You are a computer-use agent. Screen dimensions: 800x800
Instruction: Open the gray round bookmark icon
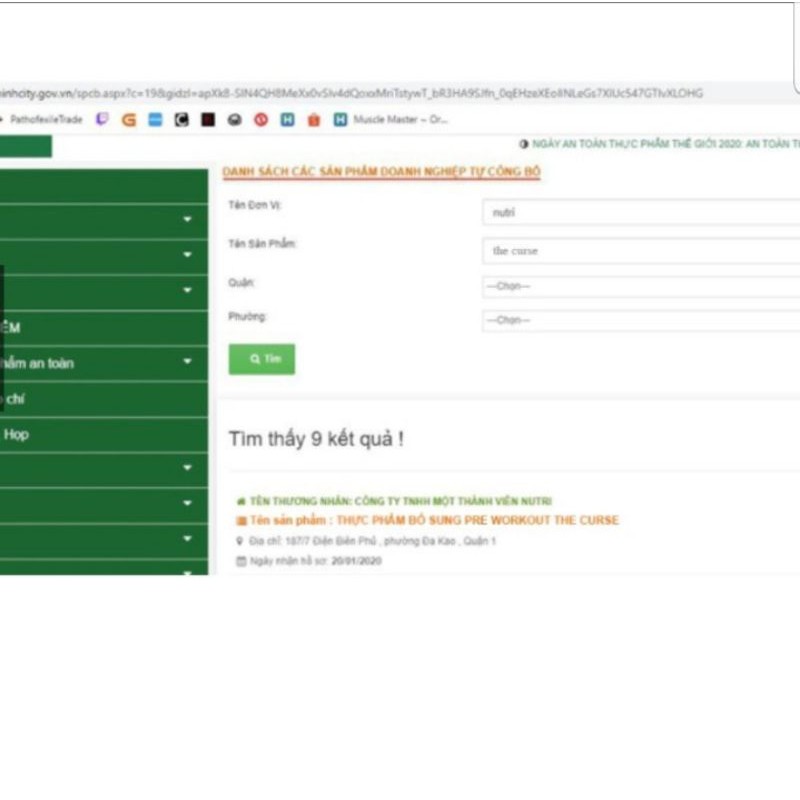pos(235,120)
